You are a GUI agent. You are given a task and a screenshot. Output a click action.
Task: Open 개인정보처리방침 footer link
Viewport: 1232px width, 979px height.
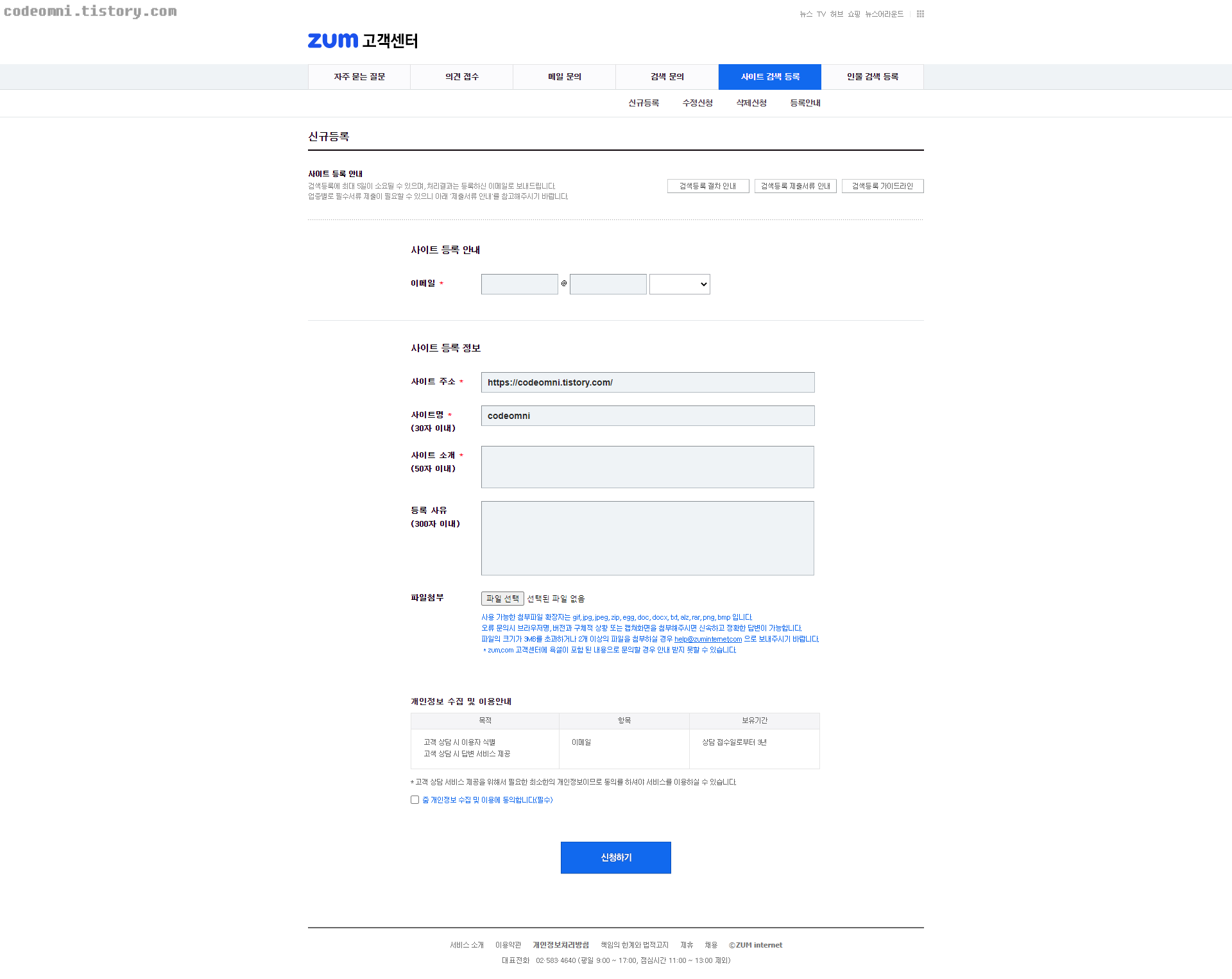click(x=560, y=945)
